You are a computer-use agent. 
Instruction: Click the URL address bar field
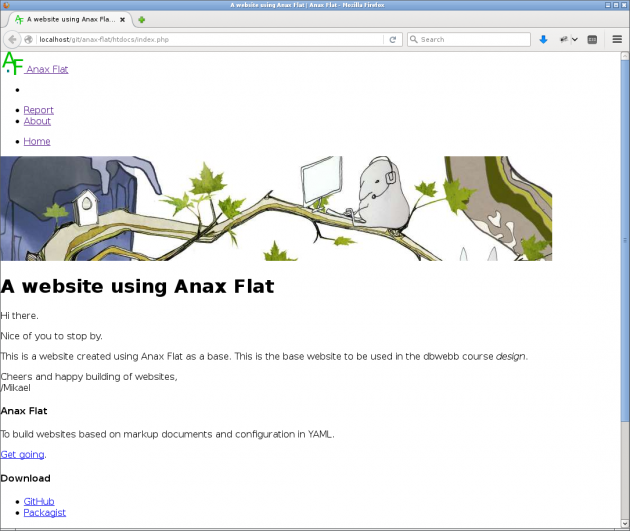209,39
